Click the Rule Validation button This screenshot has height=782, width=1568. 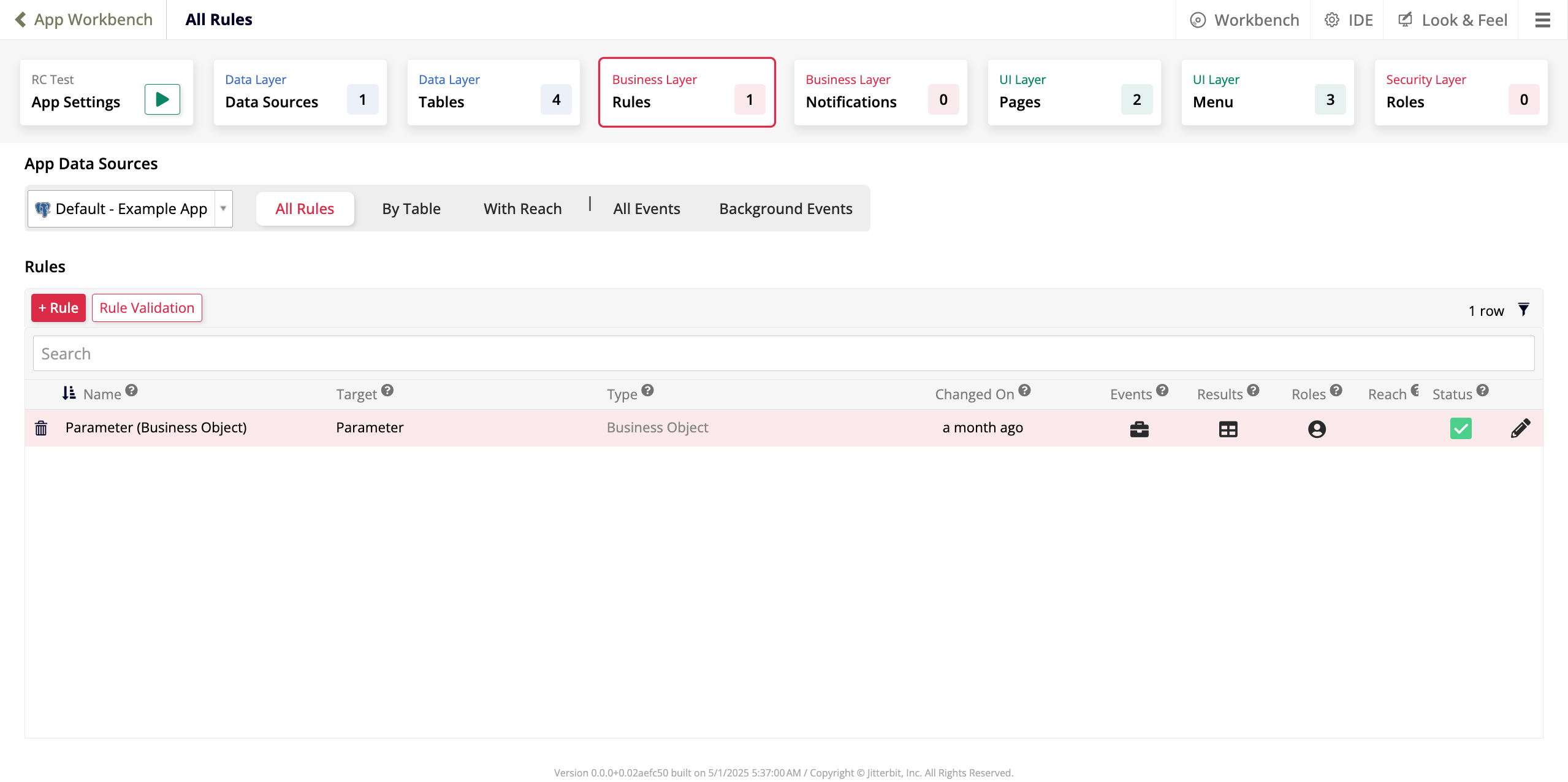tap(147, 308)
